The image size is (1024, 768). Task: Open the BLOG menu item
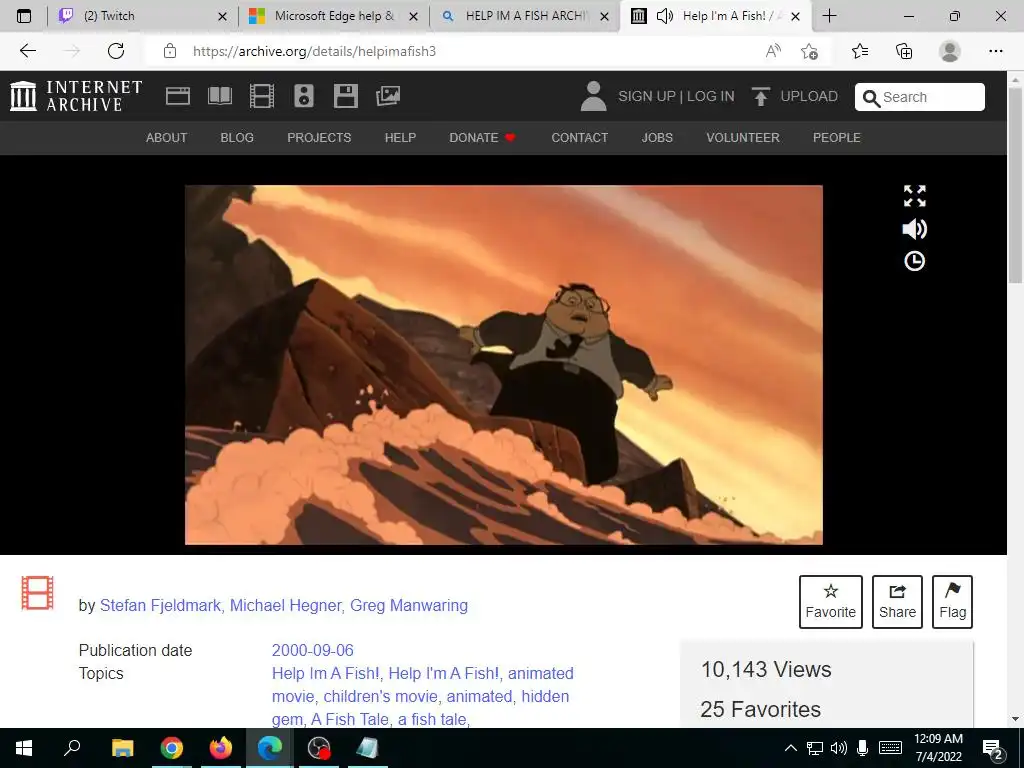point(237,138)
